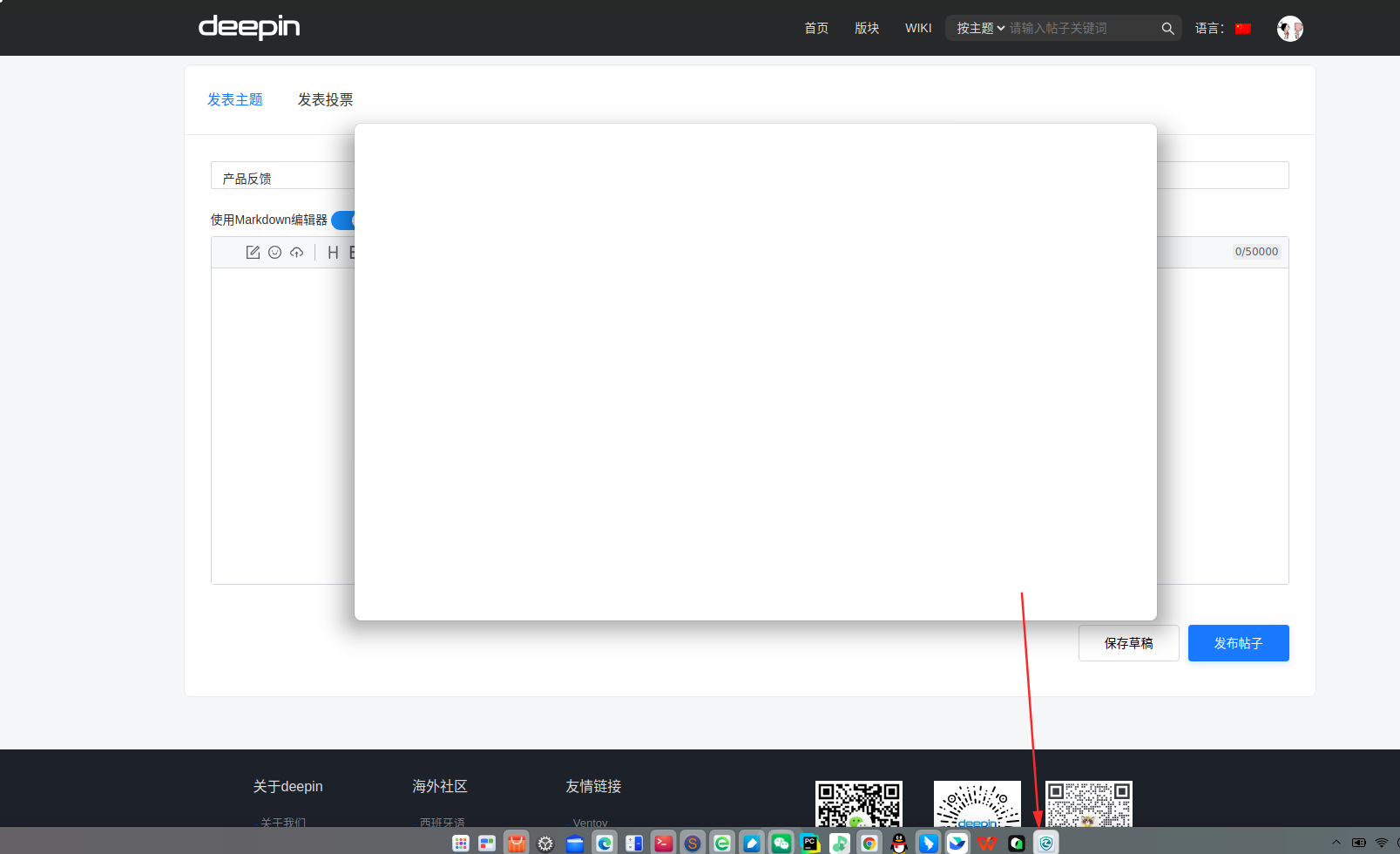The image size is (1400, 854).
Task: Click the 海外社区 footer heading
Action: (440, 786)
